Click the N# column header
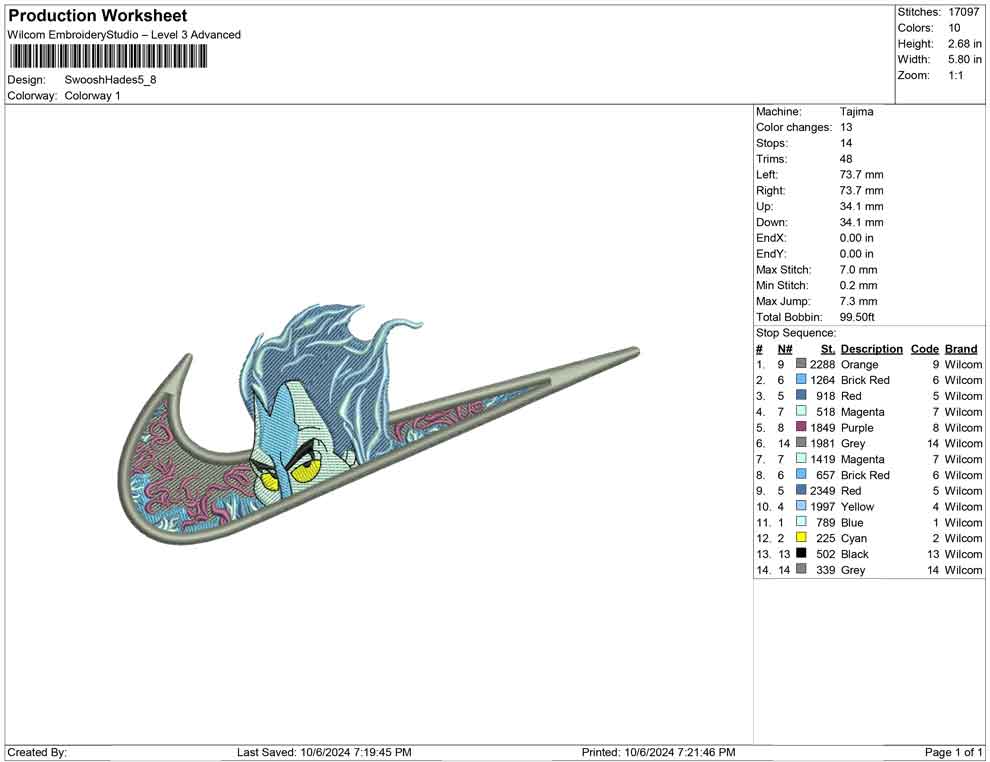This screenshot has width=990, height=762. coord(785,349)
